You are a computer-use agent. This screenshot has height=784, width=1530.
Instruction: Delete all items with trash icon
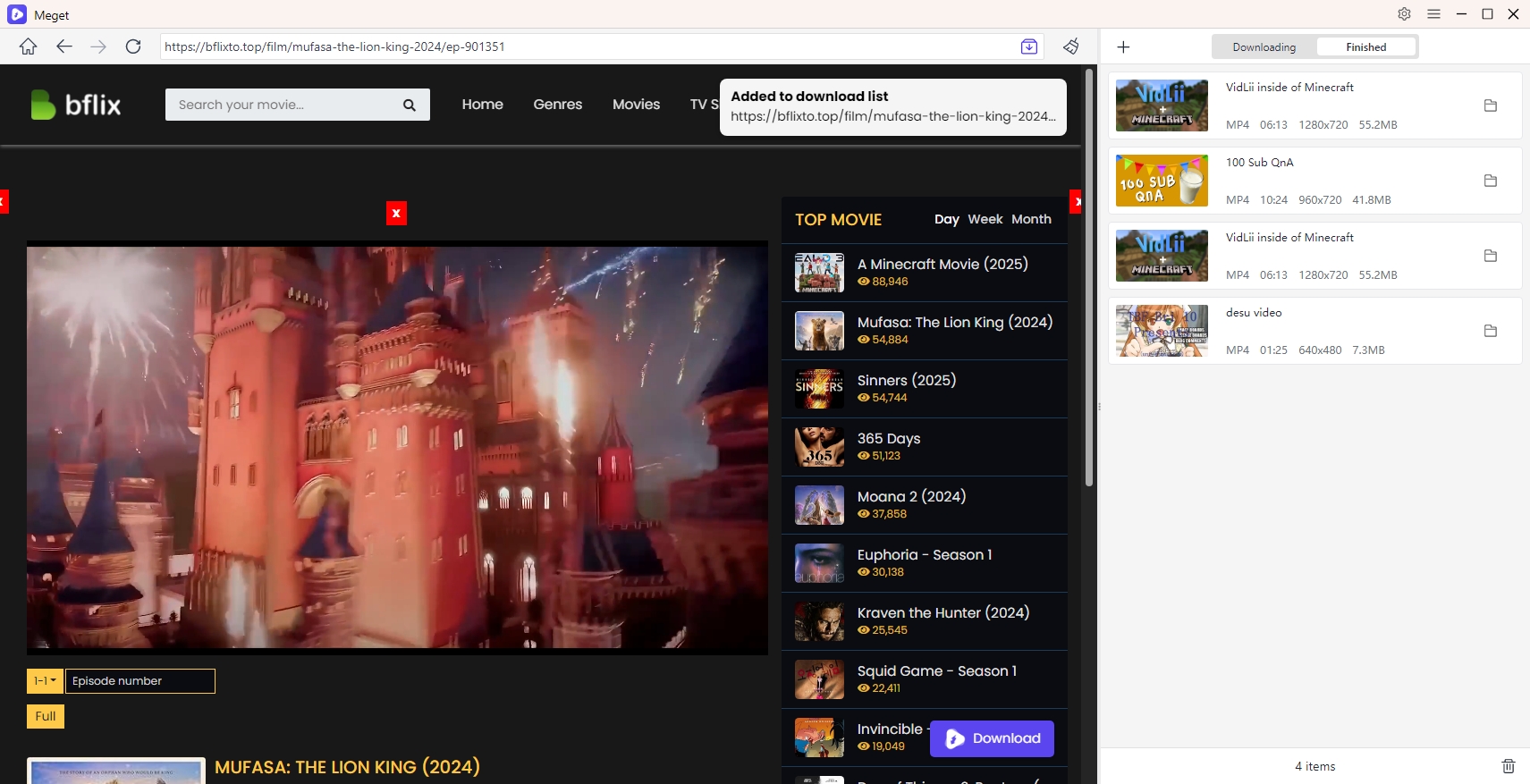[1509, 766]
